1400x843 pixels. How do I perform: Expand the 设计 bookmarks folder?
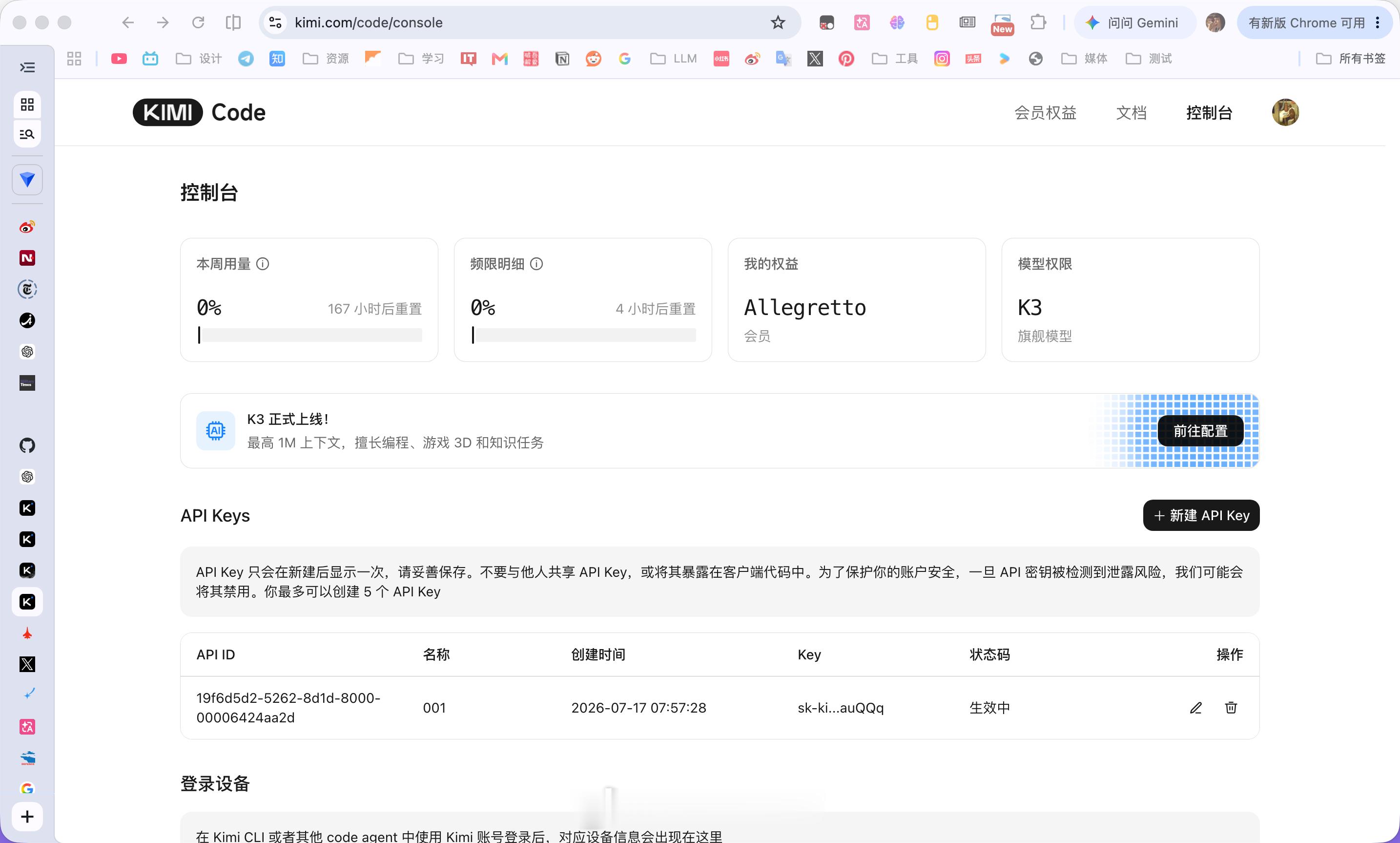[x=199, y=59]
